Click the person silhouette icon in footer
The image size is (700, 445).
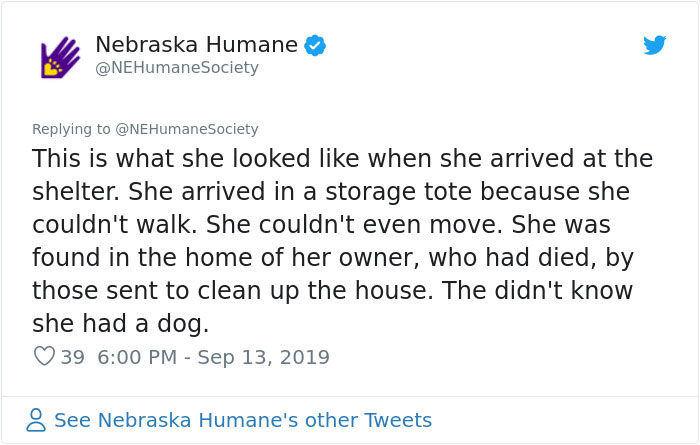[36, 420]
